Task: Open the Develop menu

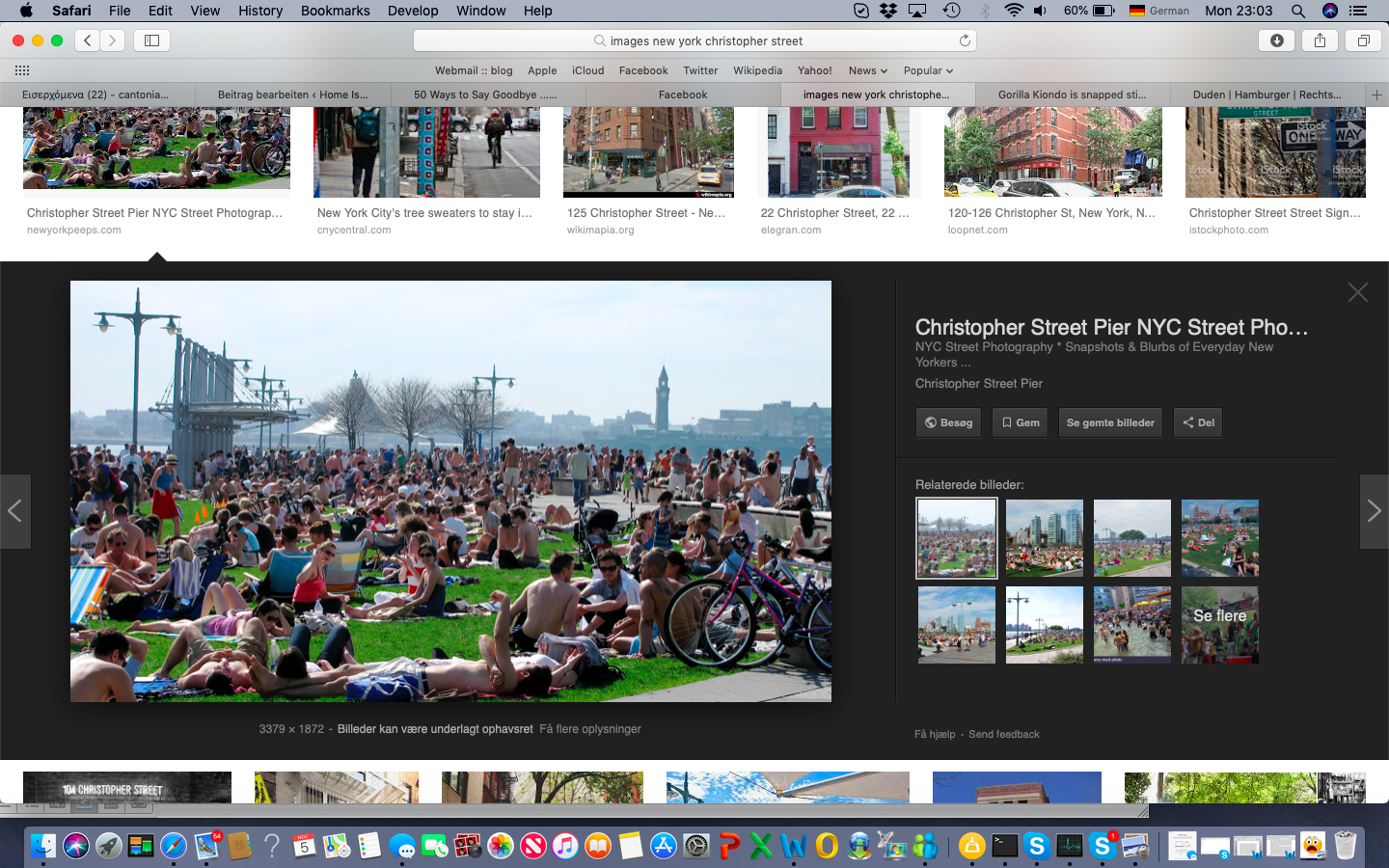Action: (413, 11)
